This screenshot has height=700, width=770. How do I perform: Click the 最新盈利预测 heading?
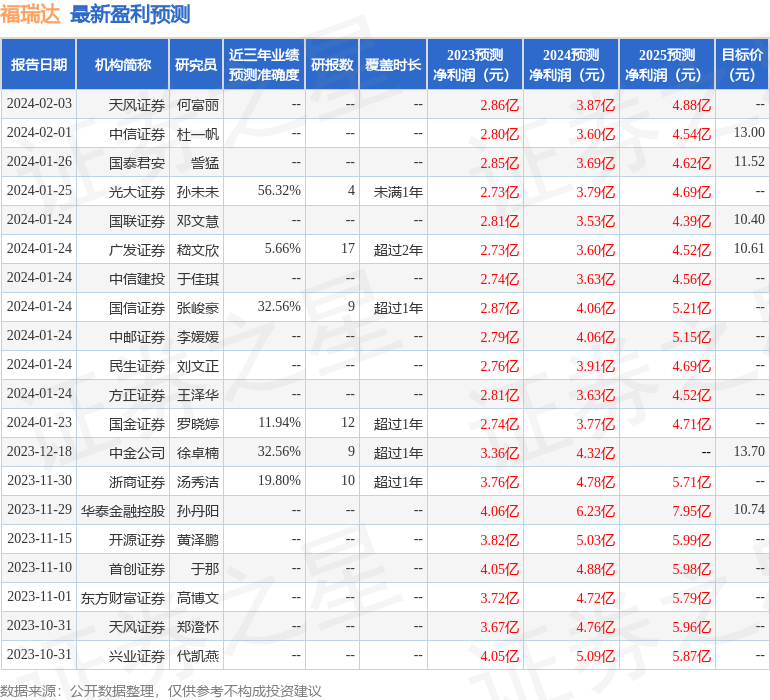point(130,14)
